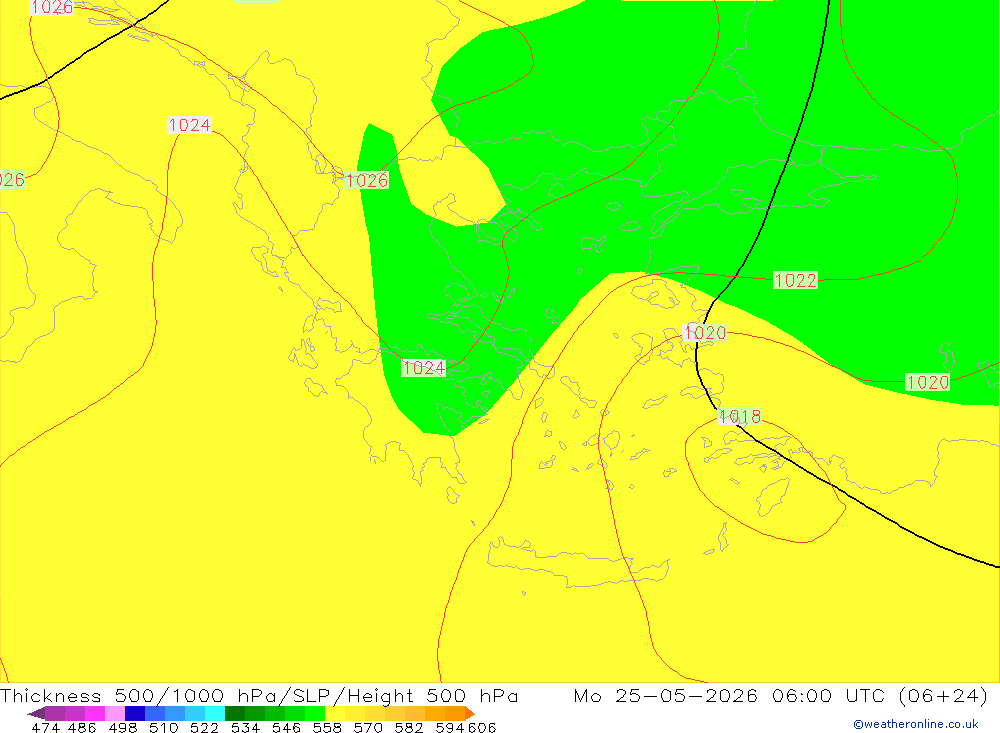Pick the dark green legend swatch above 534
Screen dimensions: 1000x733
[235, 713]
